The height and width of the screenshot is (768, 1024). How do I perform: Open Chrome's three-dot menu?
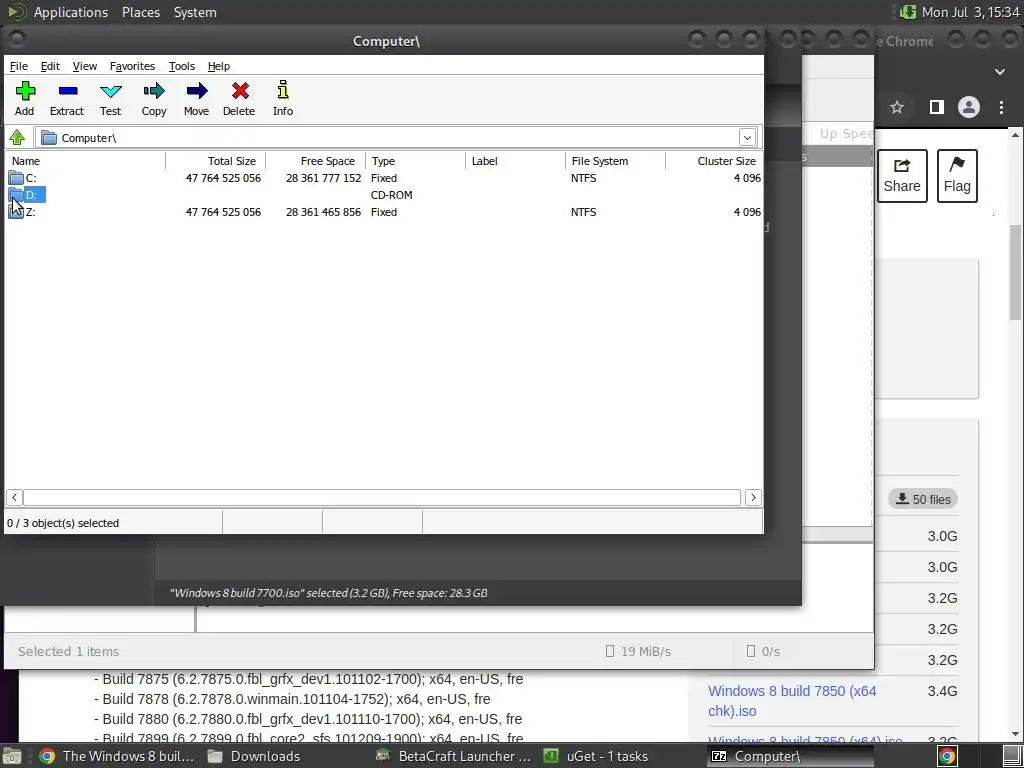1001,107
